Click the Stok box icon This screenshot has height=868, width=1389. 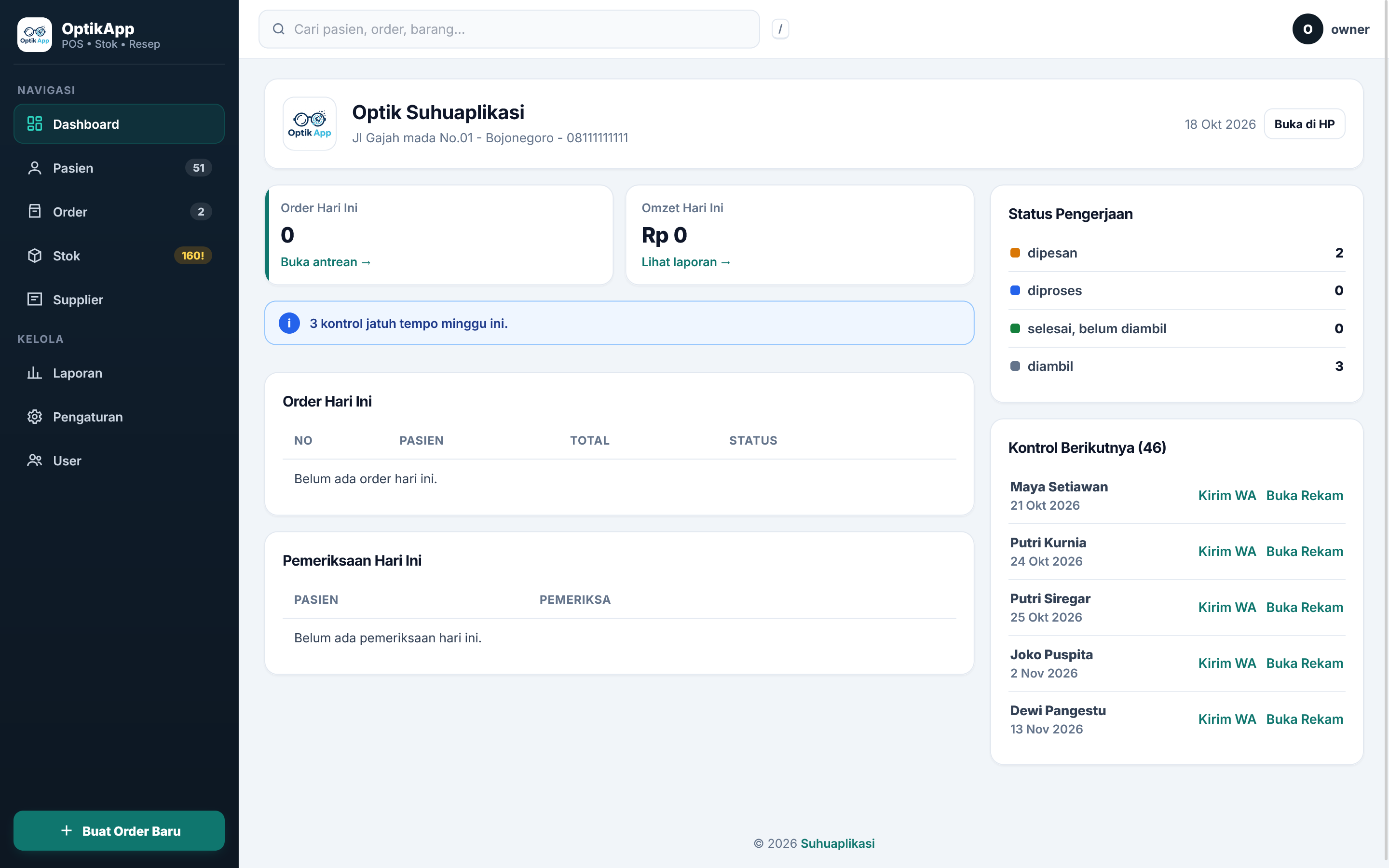34,256
